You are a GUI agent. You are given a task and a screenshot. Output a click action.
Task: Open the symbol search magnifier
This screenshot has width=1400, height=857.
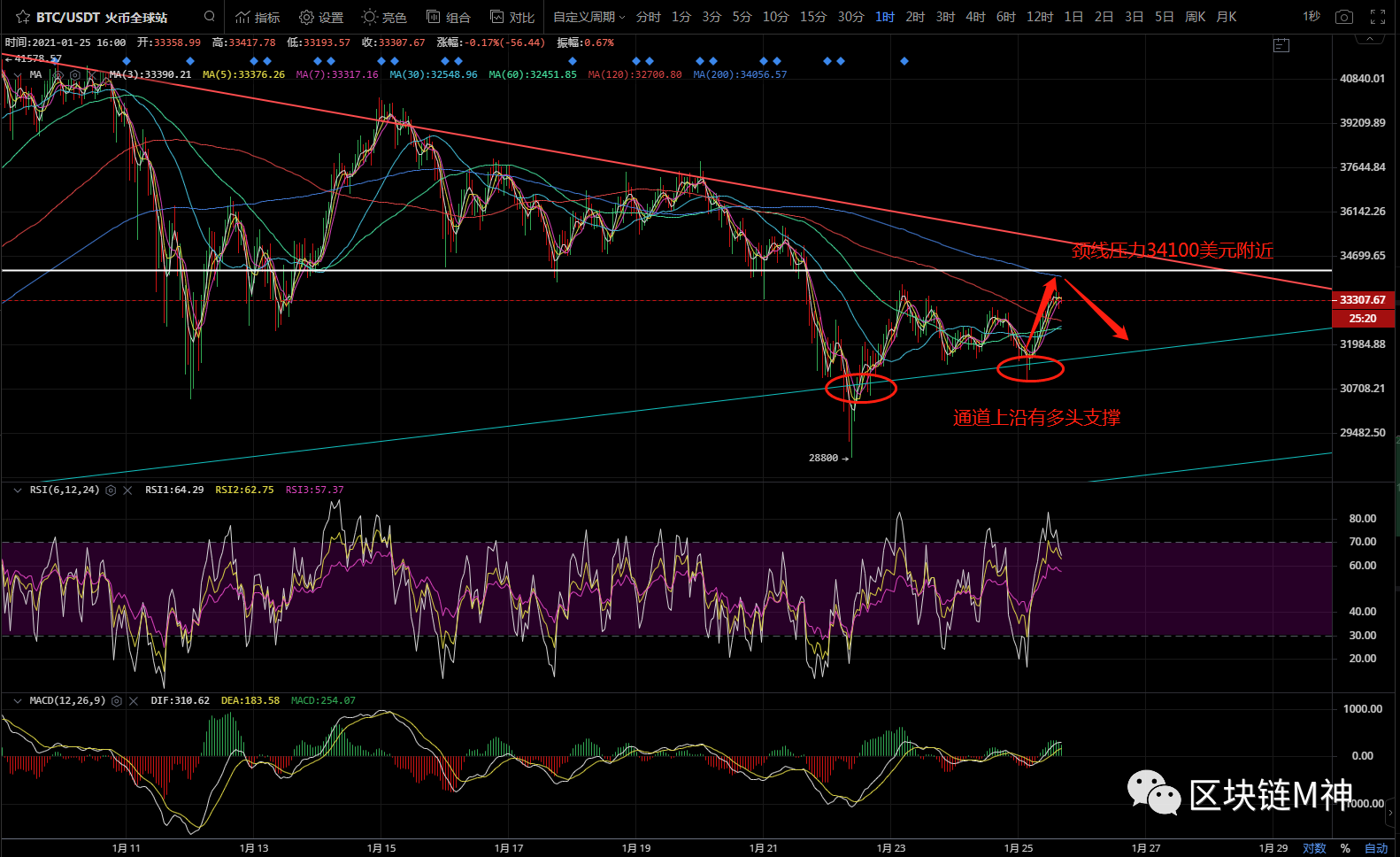point(209,16)
